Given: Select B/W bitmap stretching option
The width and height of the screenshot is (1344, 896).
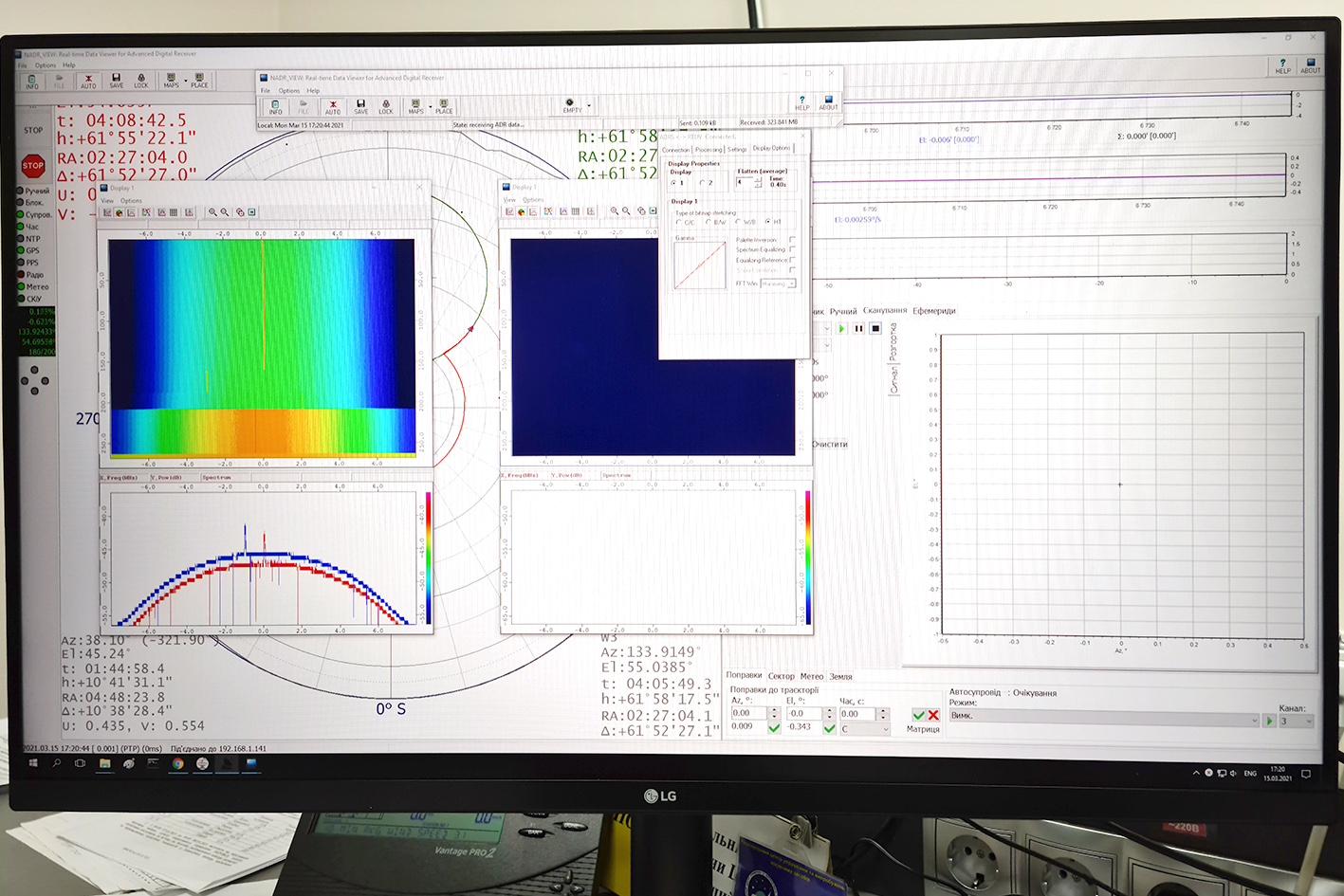Looking at the screenshot, I should pos(709,222).
